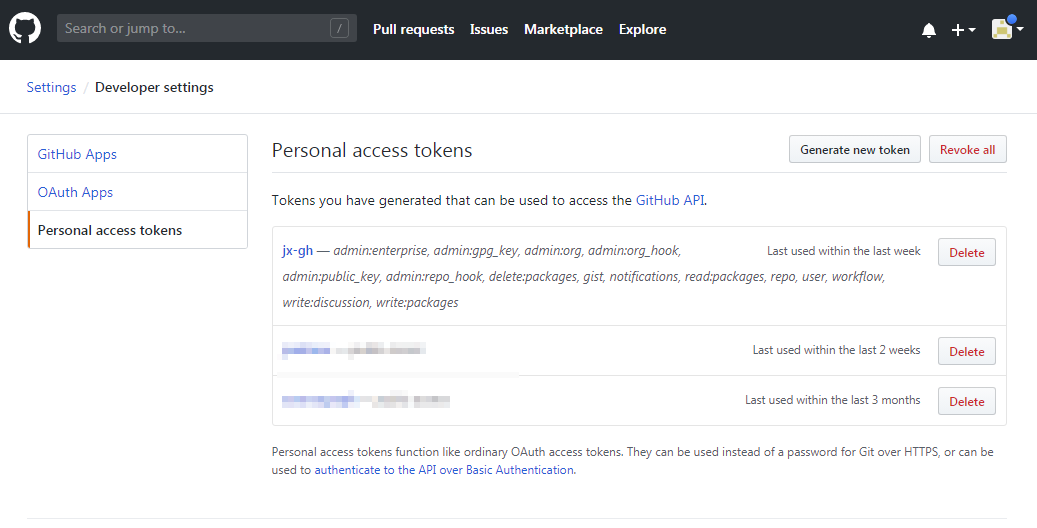Open the GitHub API link
The width and height of the screenshot is (1037, 528).
click(669, 200)
